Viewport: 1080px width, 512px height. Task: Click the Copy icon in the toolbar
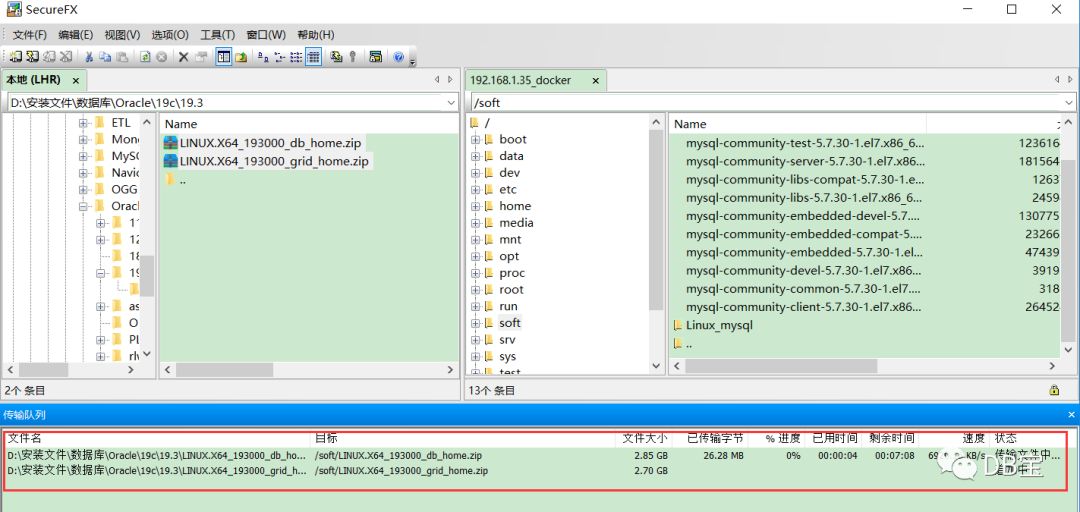tap(105, 57)
